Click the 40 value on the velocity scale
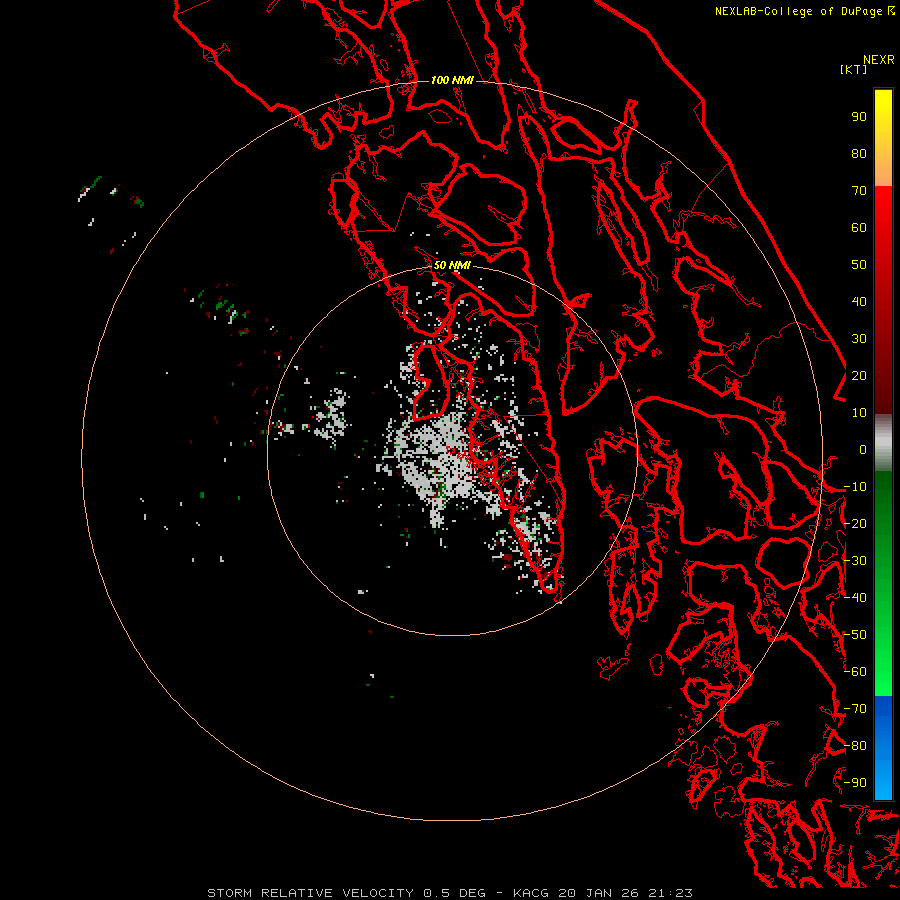 859,302
